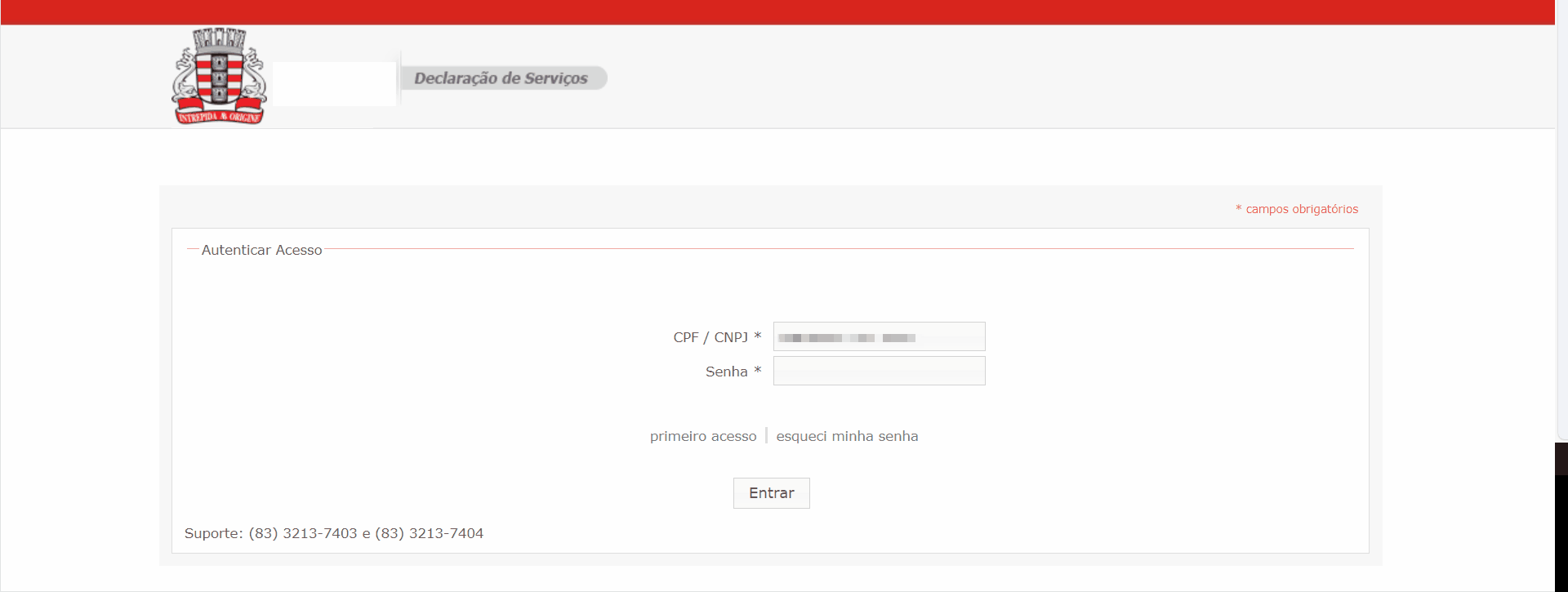This screenshot has width=1568, height=592.
Task: Click the "Senha" field label
Action: point(726,372)
